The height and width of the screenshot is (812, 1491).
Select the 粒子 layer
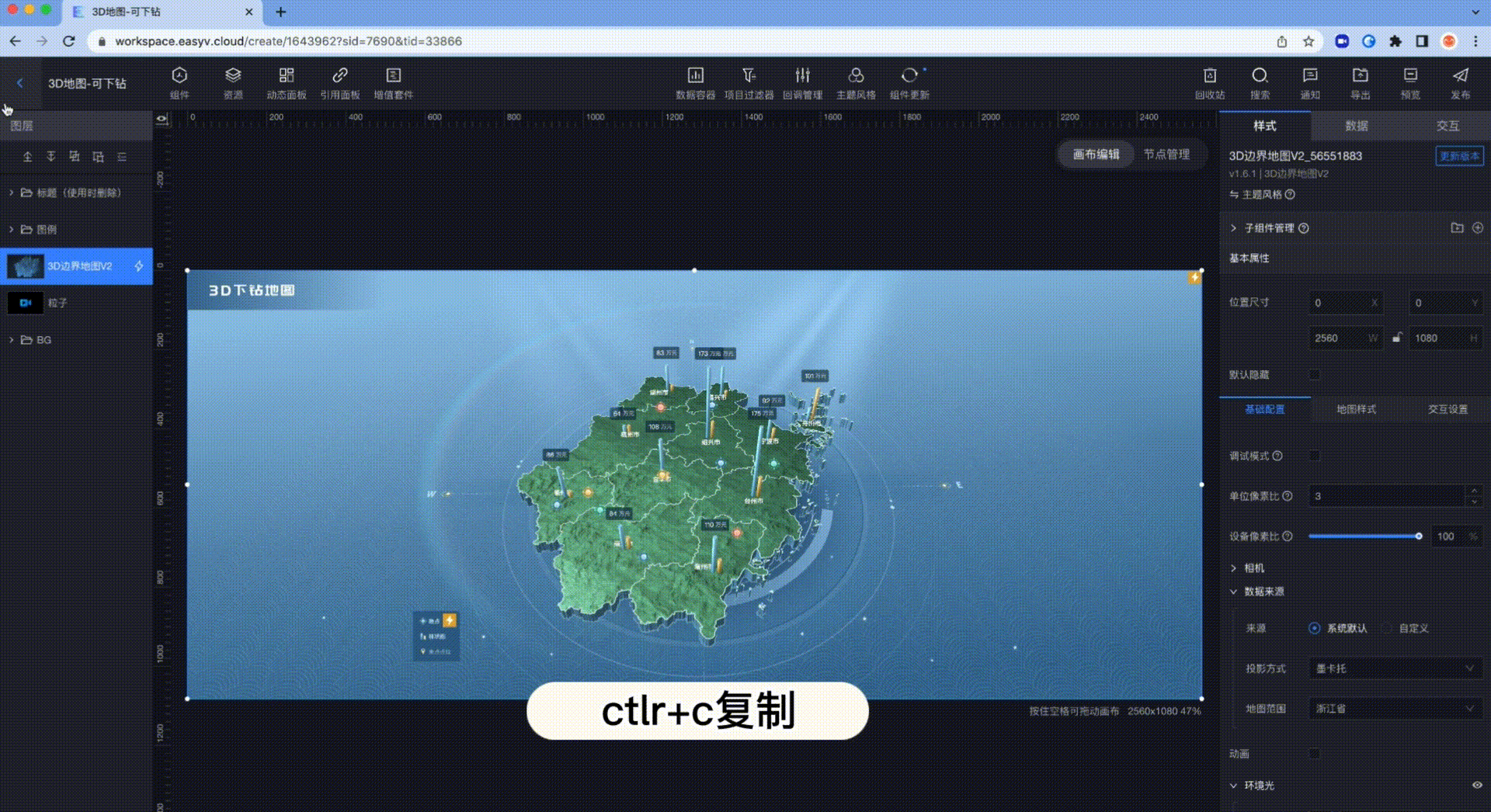[76, 303]
